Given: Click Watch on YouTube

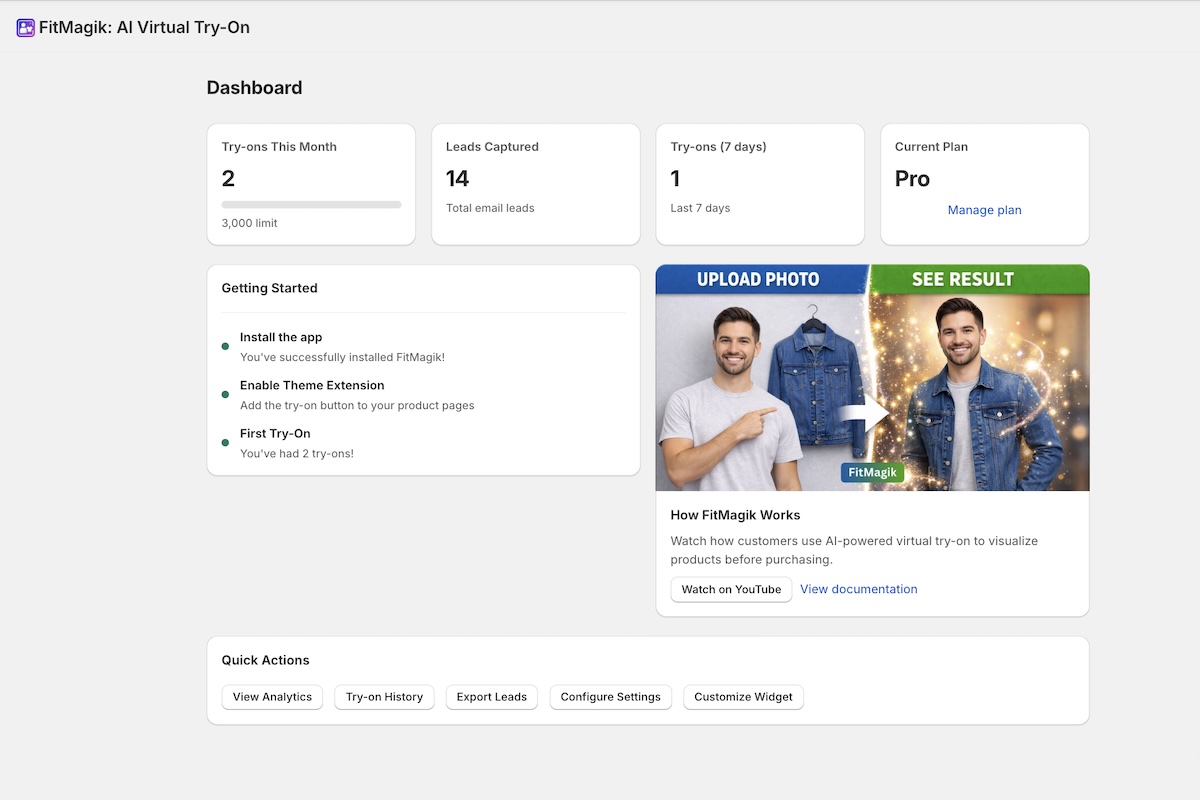Looking at the screenshot, I should (x=731, y=589).
